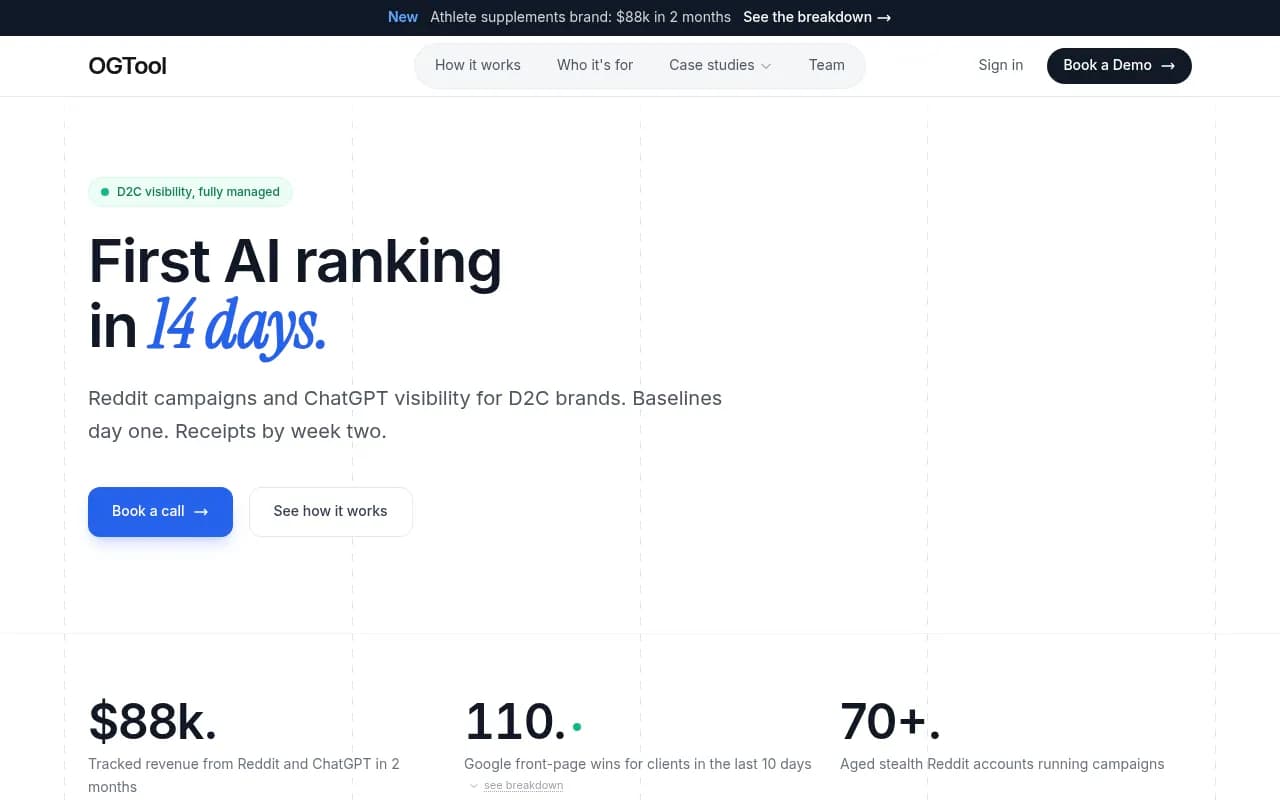1280x800 pixels.
Task: Click the 14 days. italic blue text
Action: 237,327
